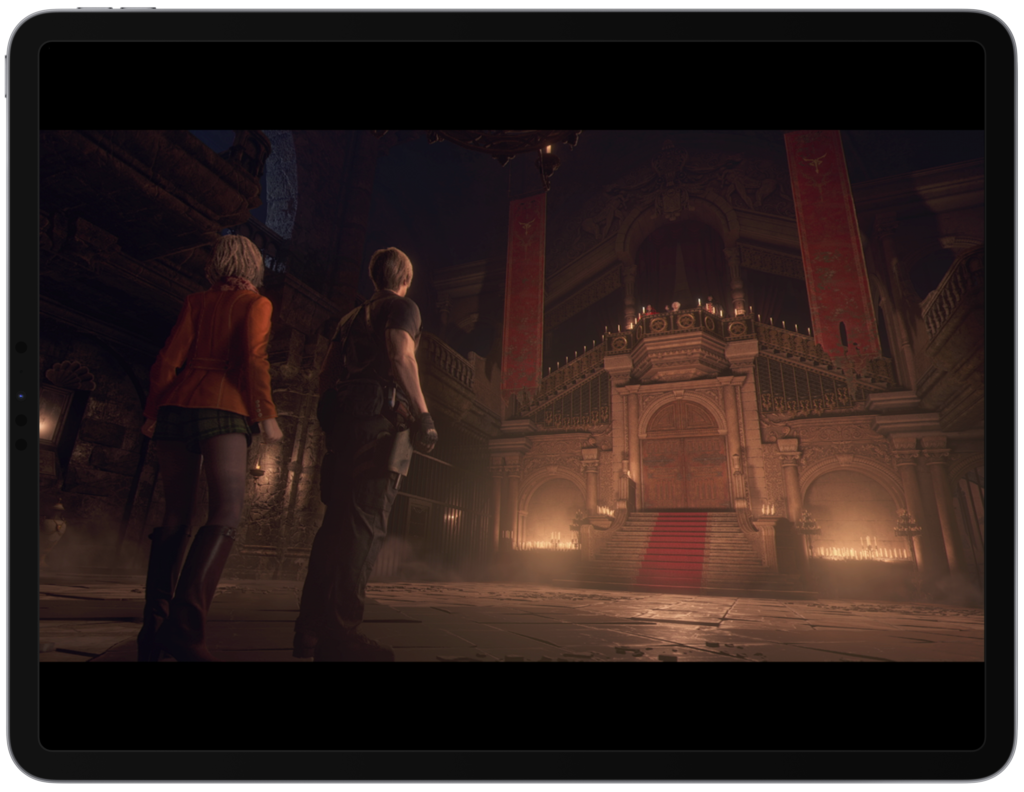Tap the candle-lit archway right of the stairs
1024x792 pixels.
(855, 515)
